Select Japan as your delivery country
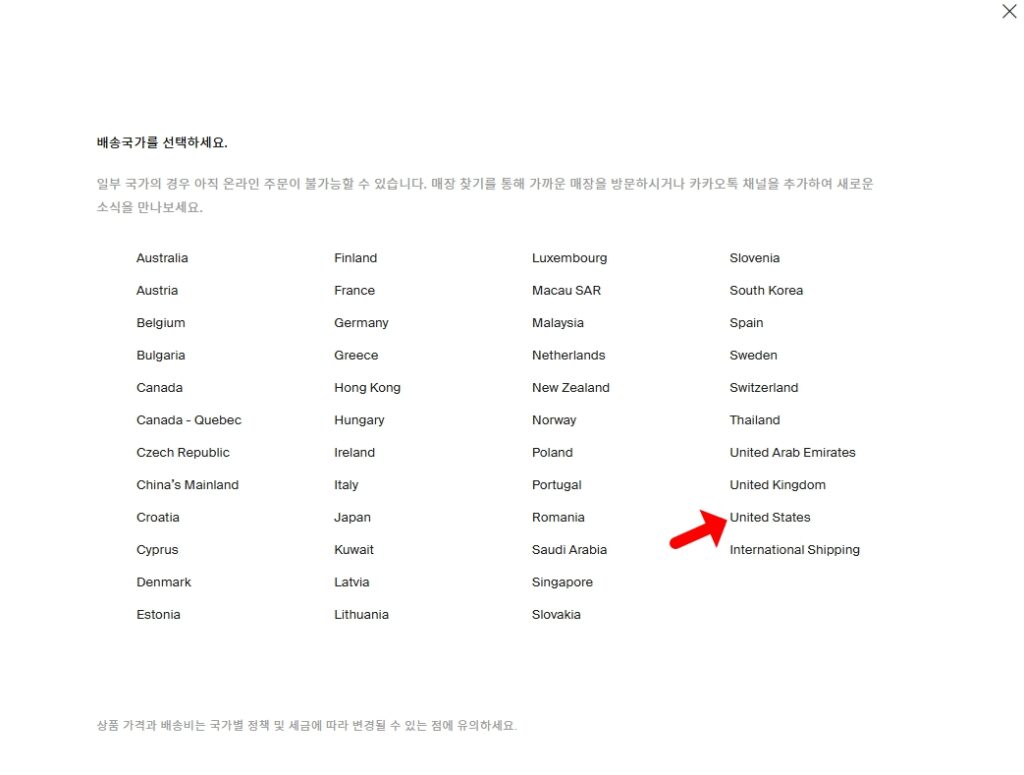The width and height of the screenshot is (1024, 775). (x=352, y=517)
